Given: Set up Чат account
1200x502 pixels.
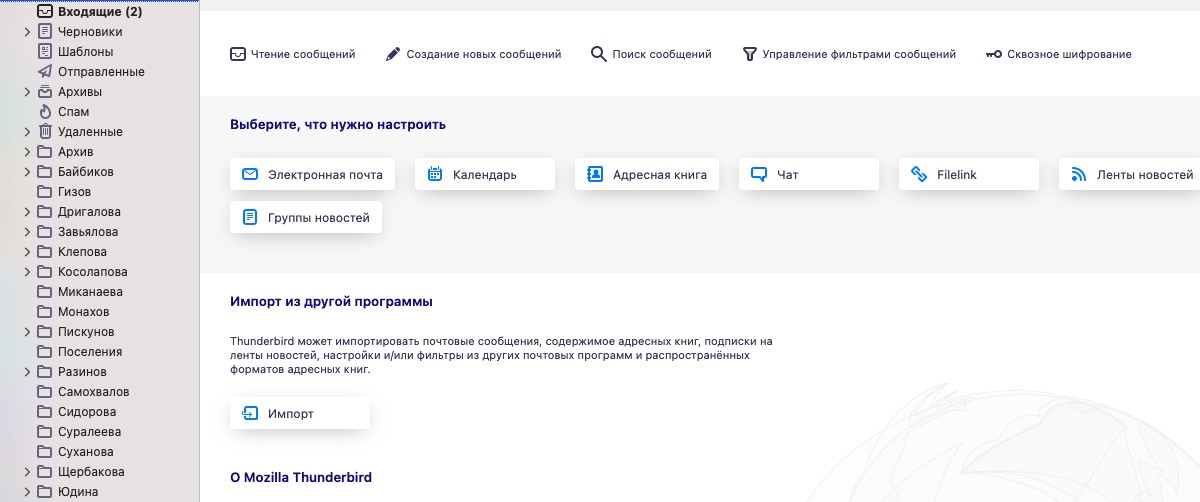Looking at the screenshot, I should pos(809,174).
